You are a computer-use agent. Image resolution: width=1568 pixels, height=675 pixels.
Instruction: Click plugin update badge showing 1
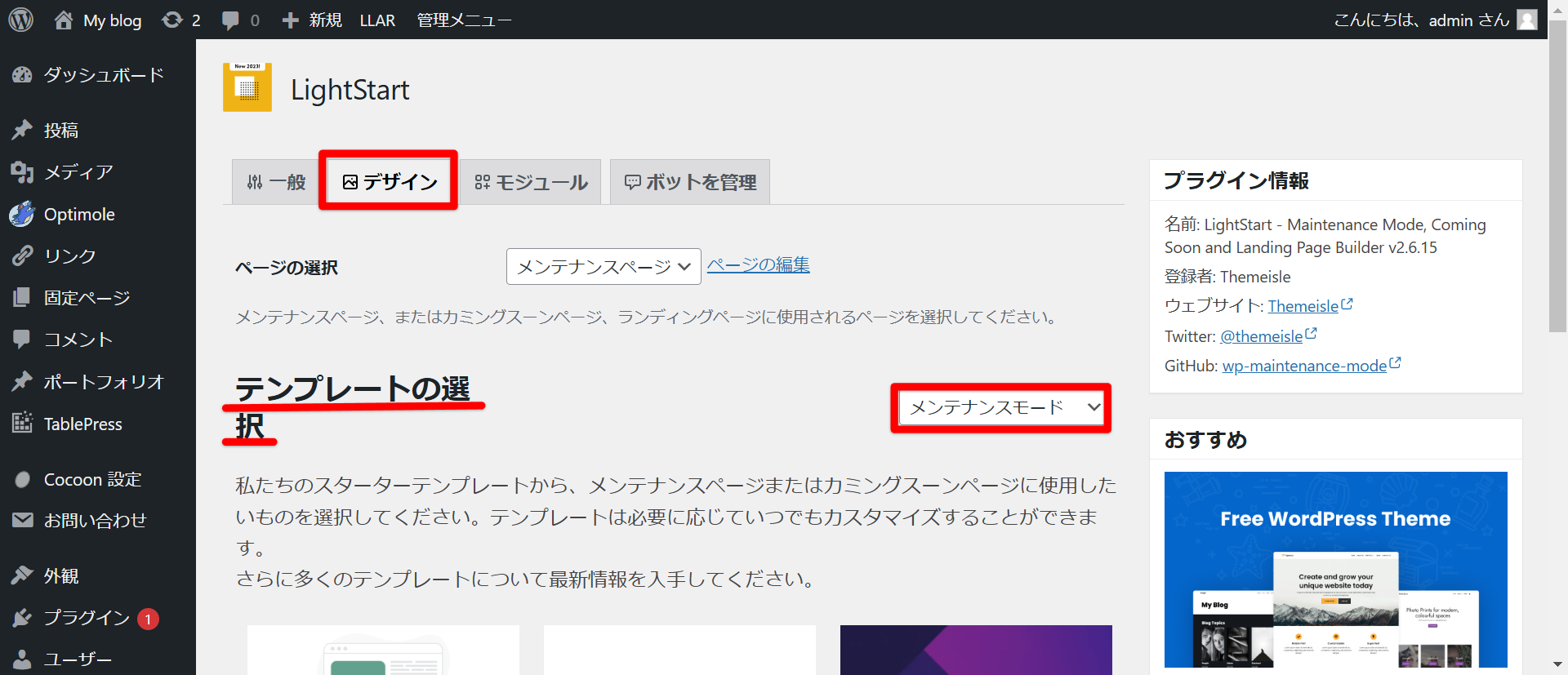[148, 619]
